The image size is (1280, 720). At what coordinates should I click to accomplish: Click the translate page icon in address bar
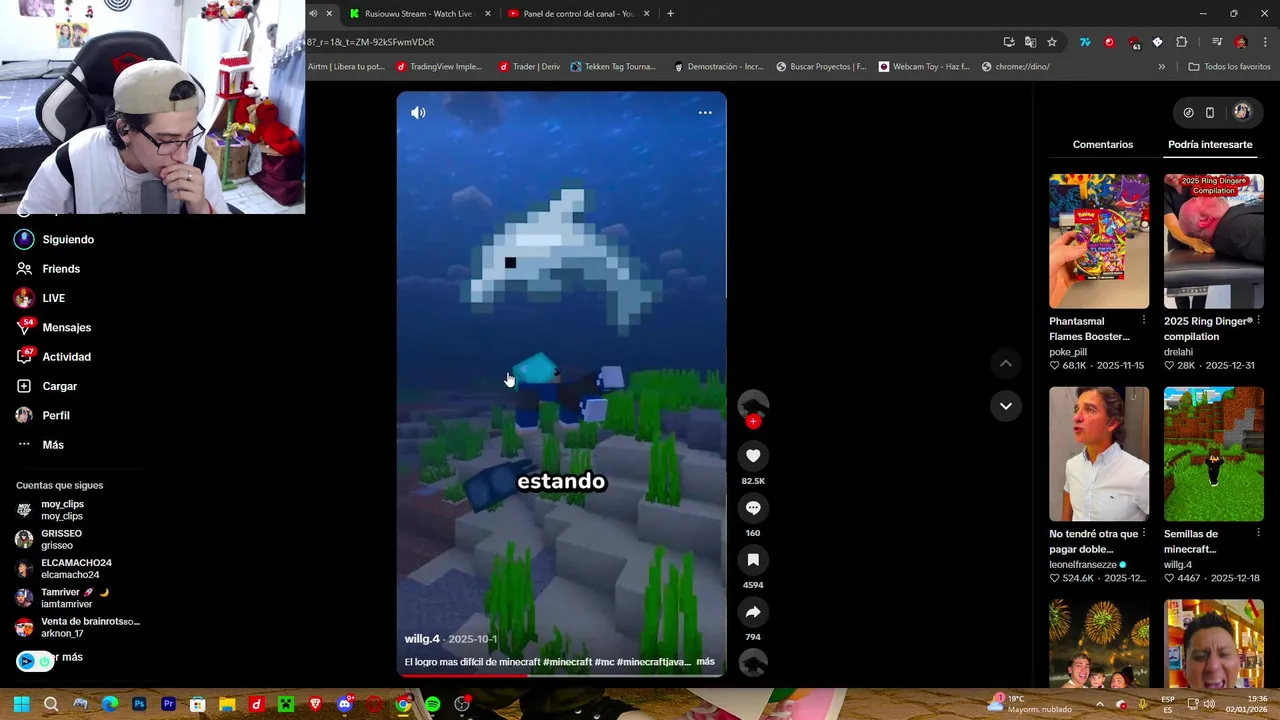(x=1030, y=42)
